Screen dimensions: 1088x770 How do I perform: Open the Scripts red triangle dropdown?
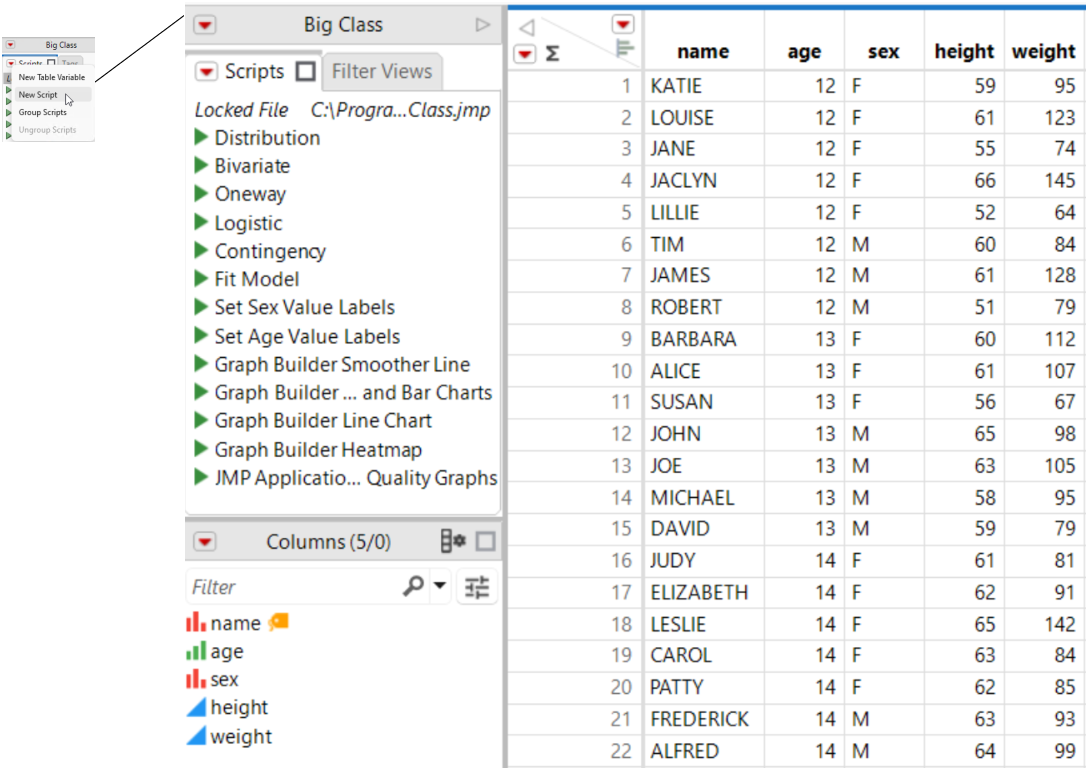[206, 72]
